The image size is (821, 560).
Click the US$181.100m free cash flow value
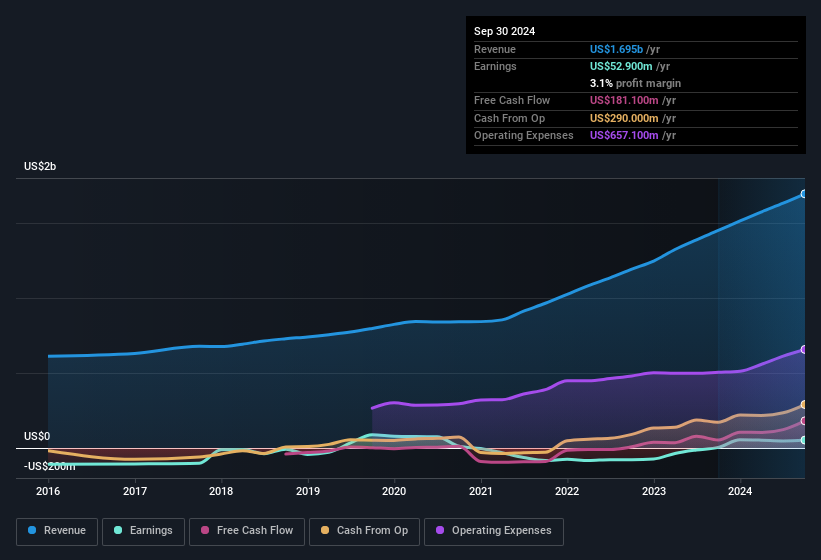click(x=624, y=100)
